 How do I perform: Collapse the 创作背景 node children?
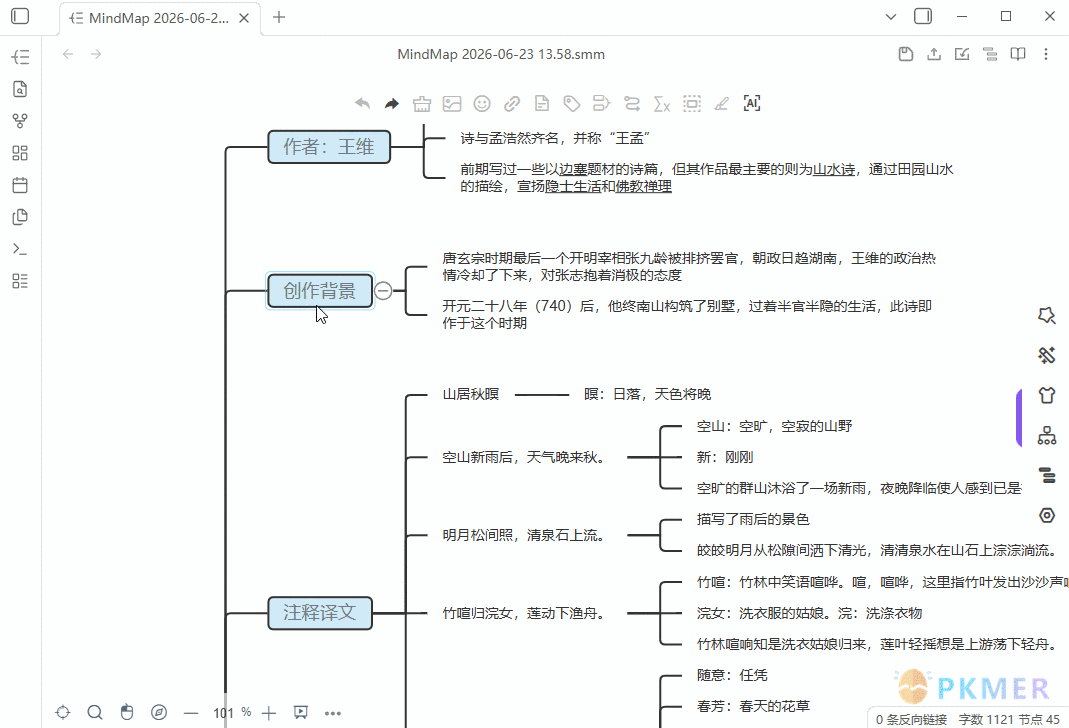click(383, 291)
